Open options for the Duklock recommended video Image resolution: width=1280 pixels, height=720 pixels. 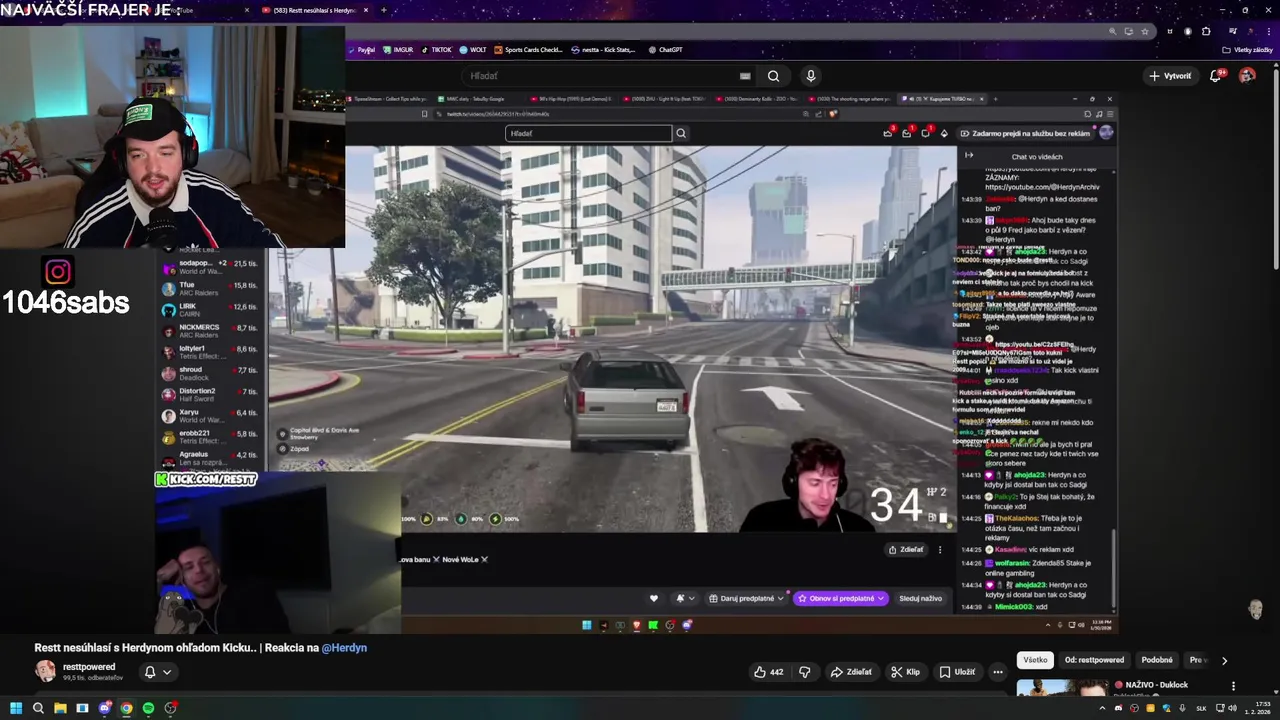(1233, 686)
